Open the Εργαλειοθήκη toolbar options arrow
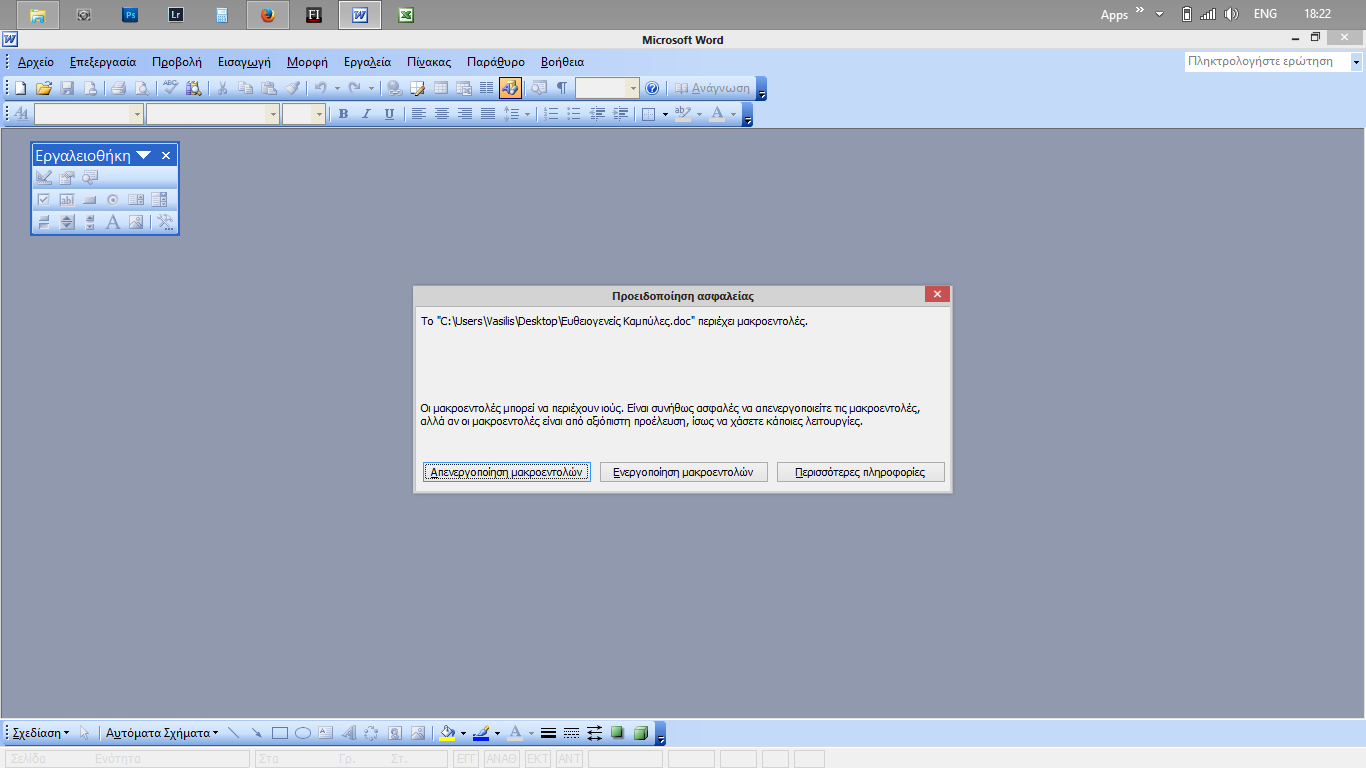 pyautogui.click(x=144, y=155)
